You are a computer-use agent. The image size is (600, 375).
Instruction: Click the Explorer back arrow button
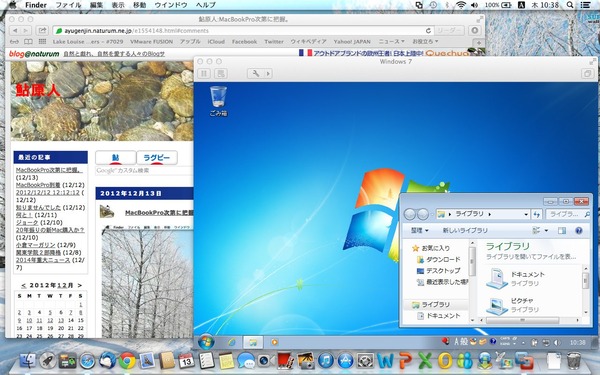[x=409, y=214]
